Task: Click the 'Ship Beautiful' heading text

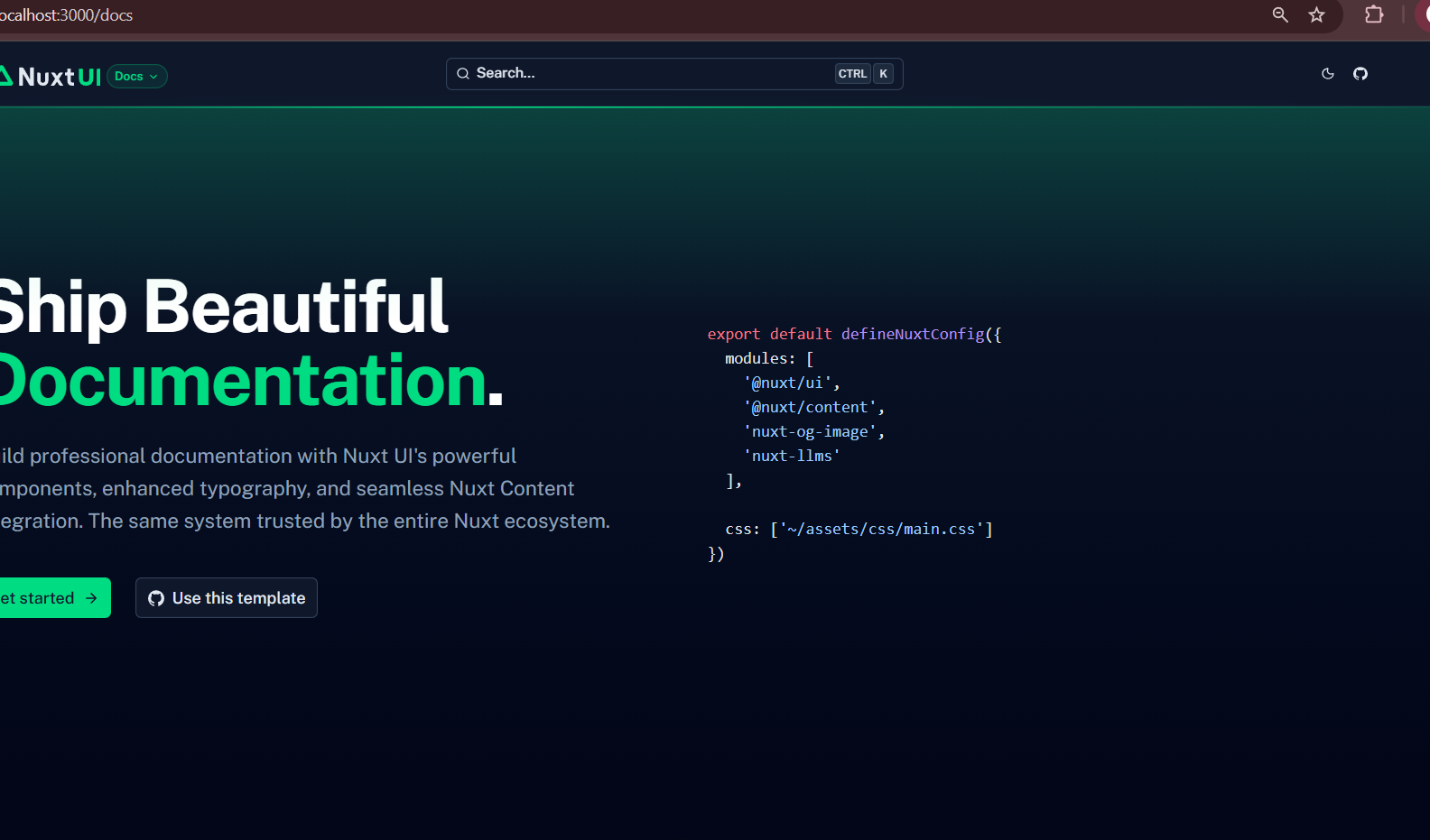Action: pos(223,307)
